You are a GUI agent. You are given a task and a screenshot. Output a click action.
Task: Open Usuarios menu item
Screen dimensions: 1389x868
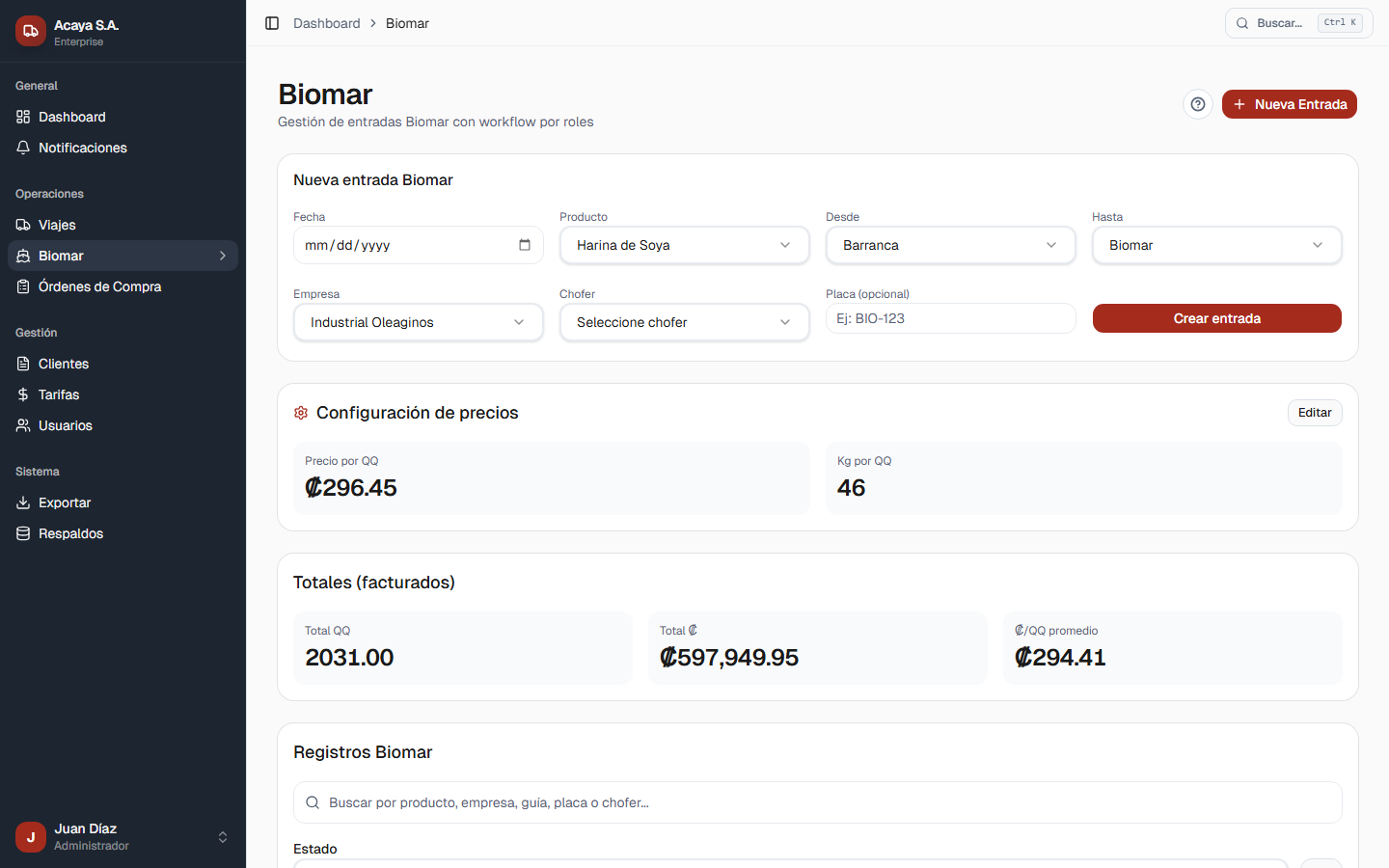click(123, 425)
